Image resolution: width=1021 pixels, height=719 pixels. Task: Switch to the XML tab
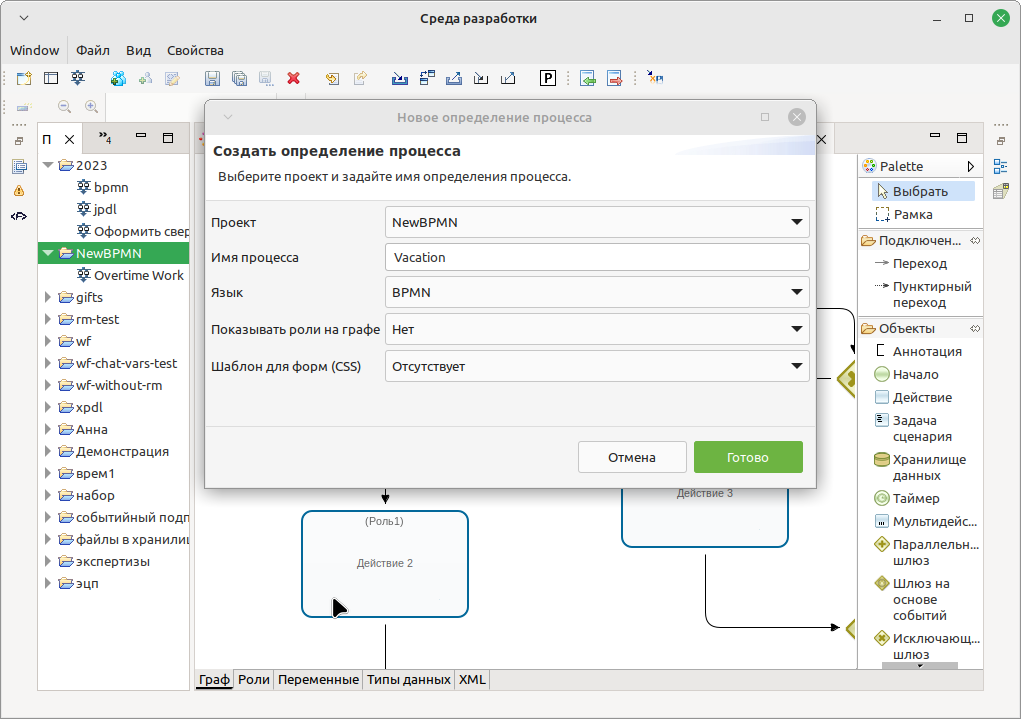click(472, 680)
